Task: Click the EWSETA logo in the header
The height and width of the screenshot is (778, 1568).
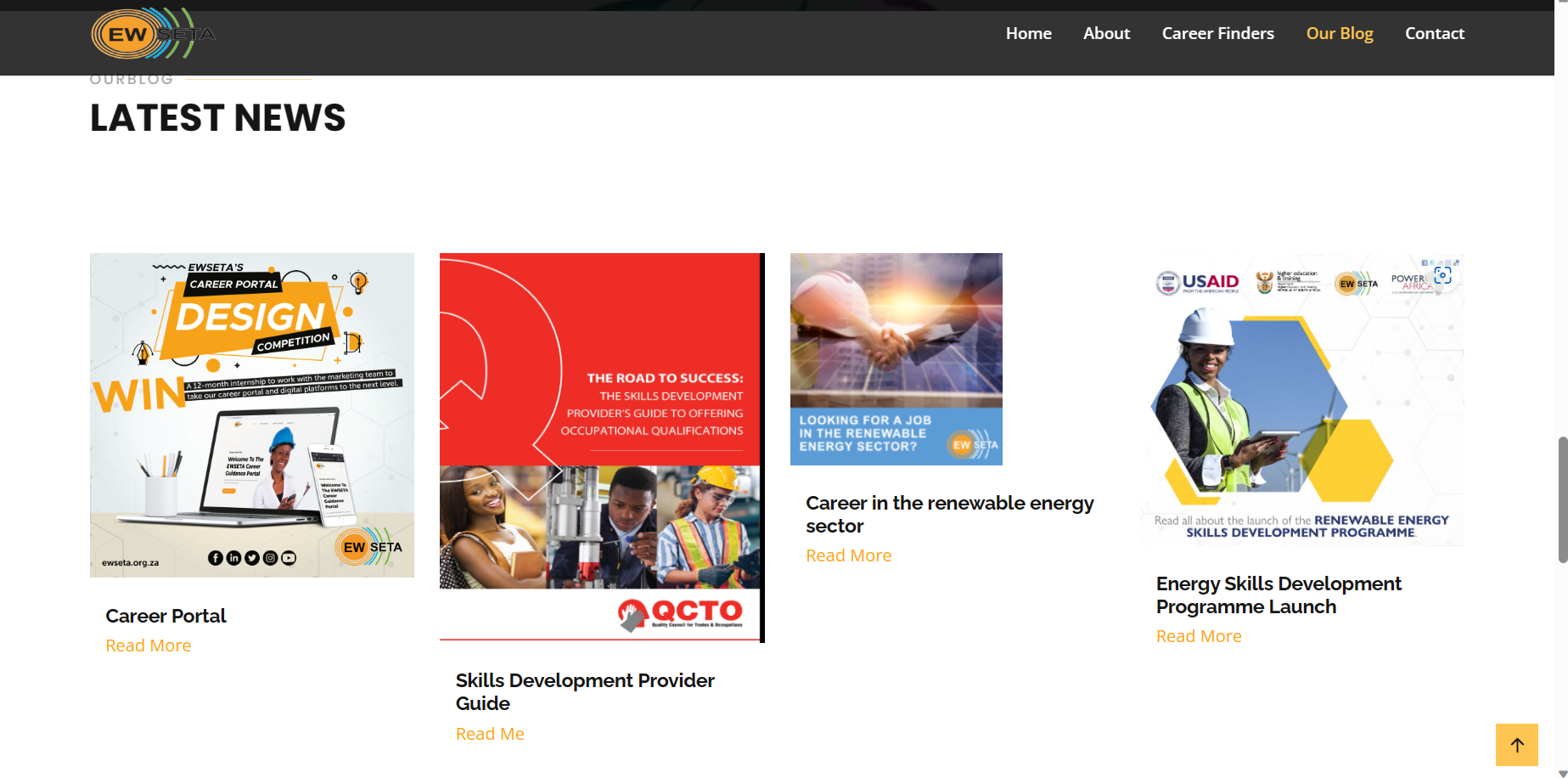Action: pyautogui.click(x=153, y=34)
